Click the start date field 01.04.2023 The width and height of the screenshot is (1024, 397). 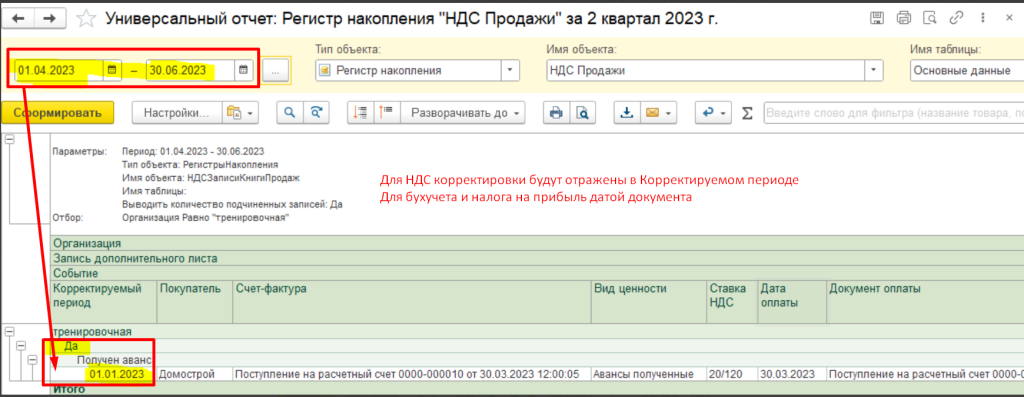tap(59, 70)
